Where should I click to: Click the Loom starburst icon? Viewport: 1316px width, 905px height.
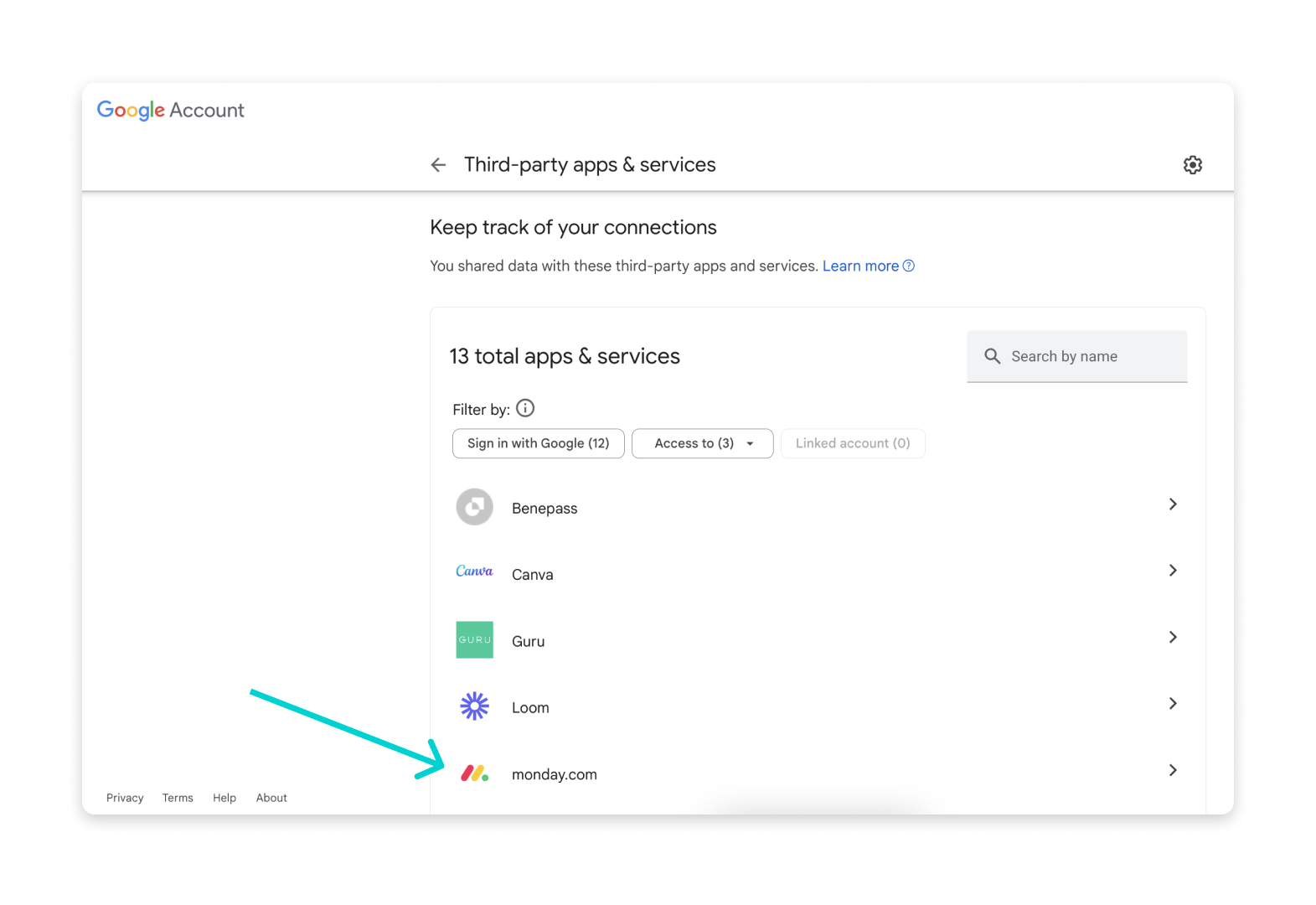point(474,706)
